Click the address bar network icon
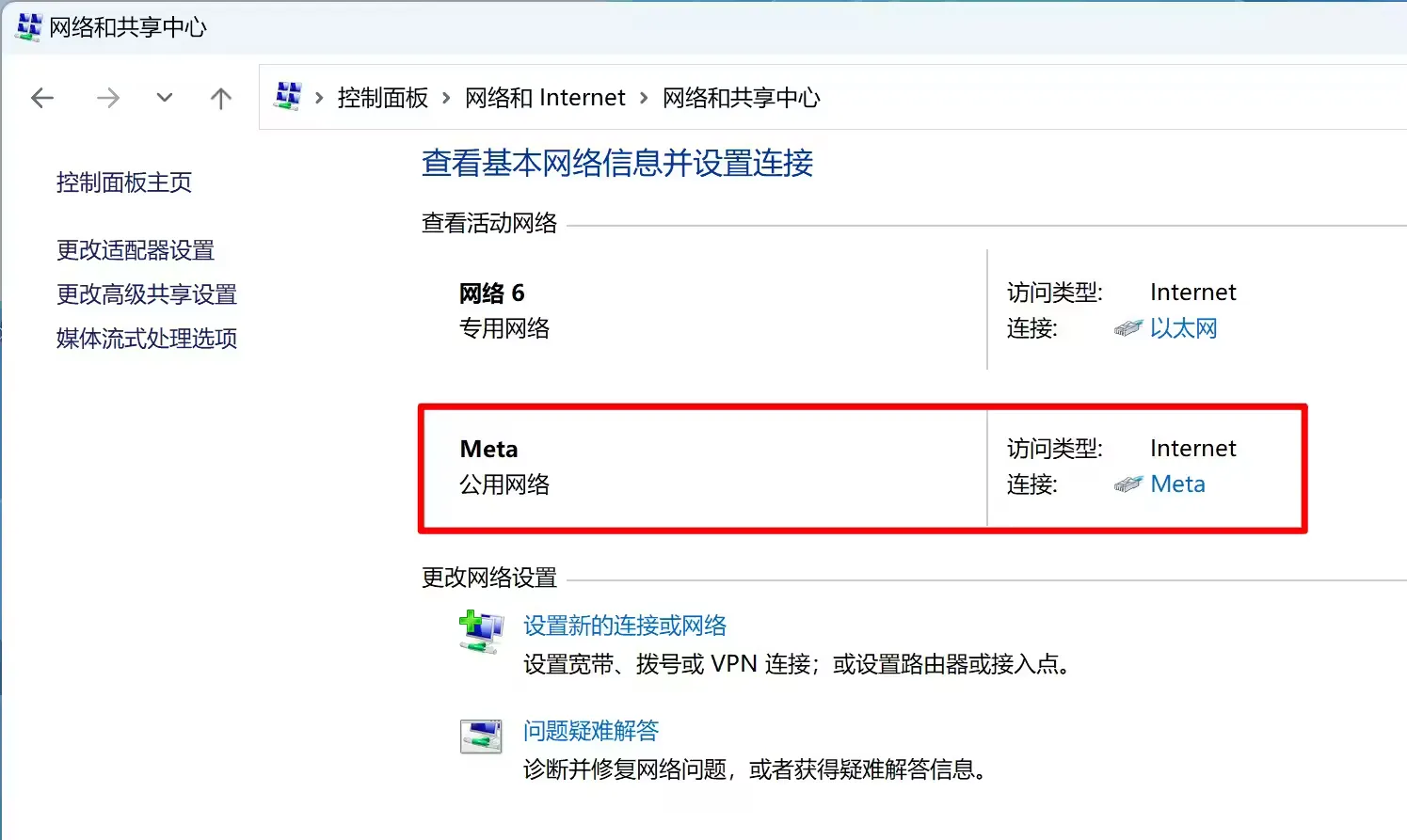Viewport: 1407px width, 840px height. click(288, 96)
